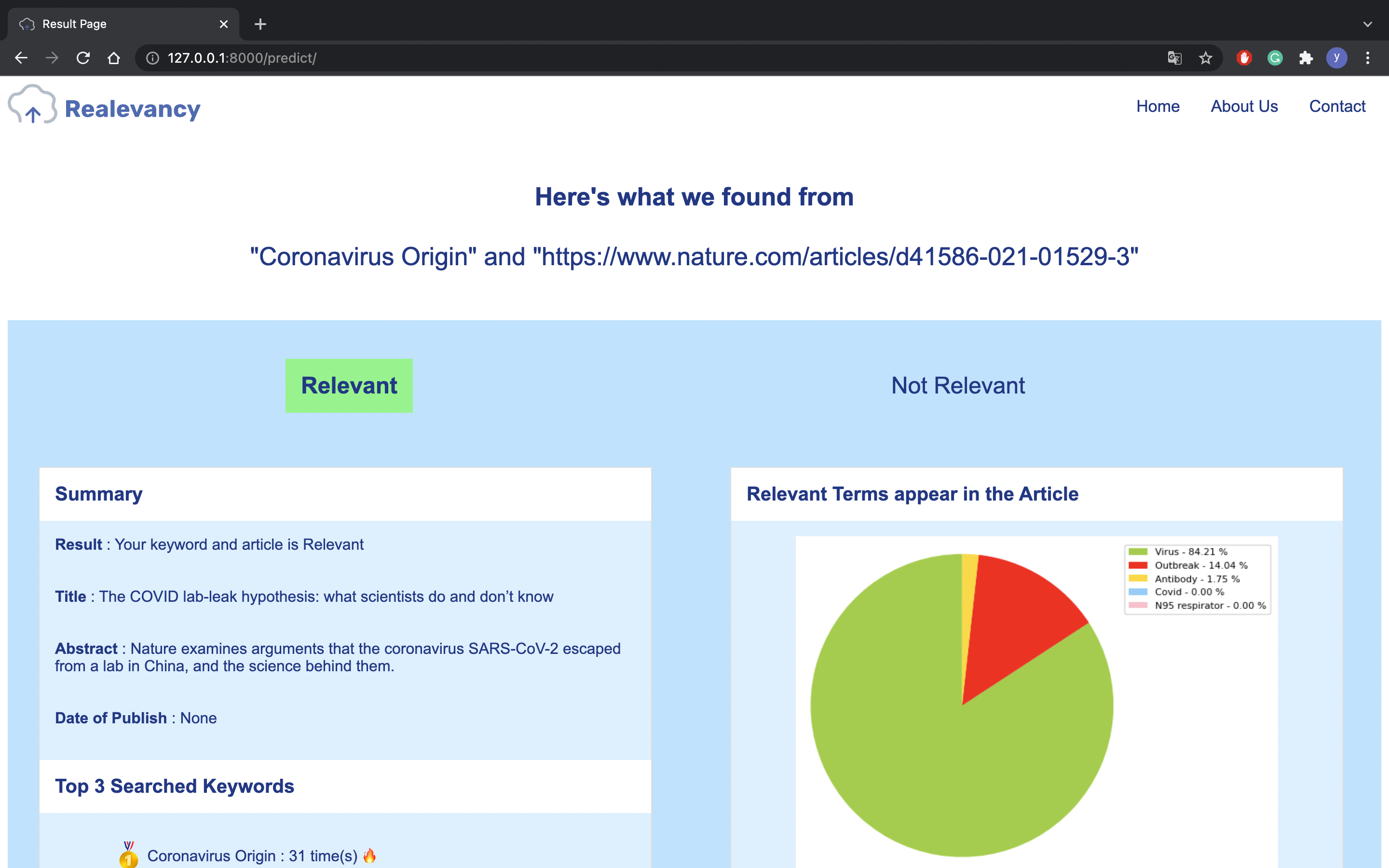
Task: Open the profile avatar 'y' menu
Action: [x=1337, y=58]
